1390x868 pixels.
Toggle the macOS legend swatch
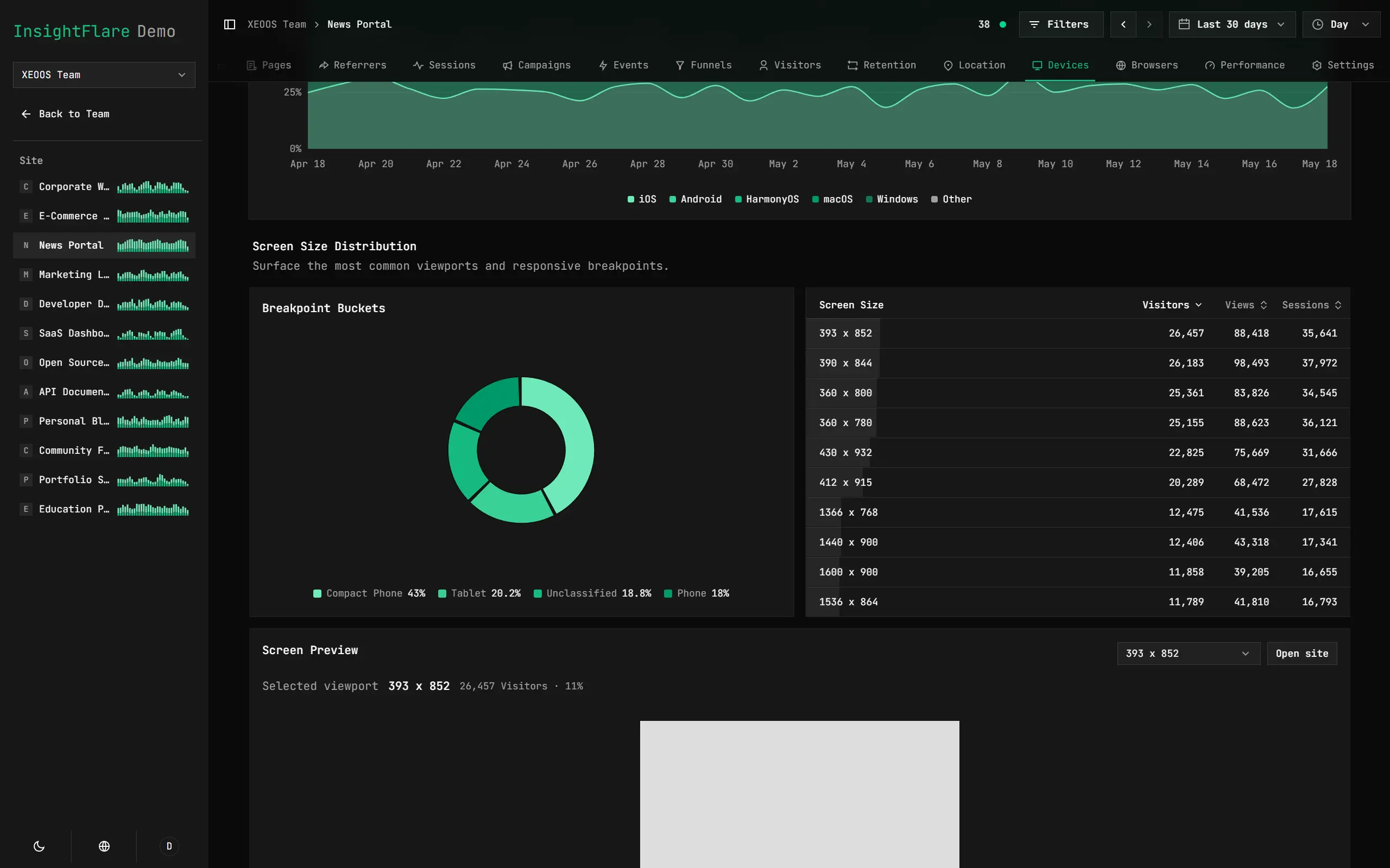tap(816, 199)
